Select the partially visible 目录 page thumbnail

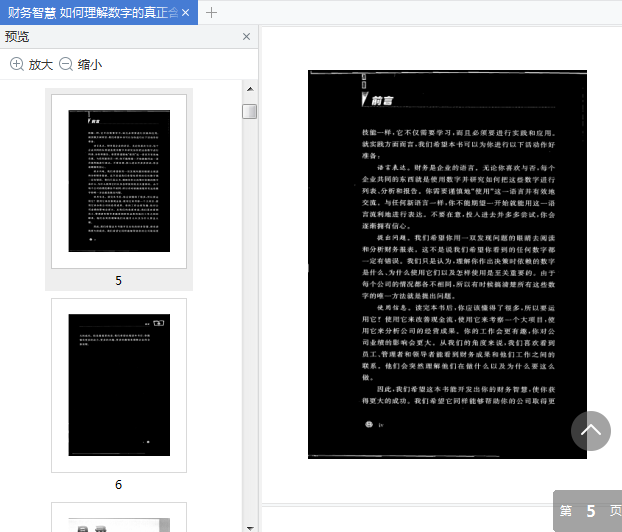coord(119,517)
